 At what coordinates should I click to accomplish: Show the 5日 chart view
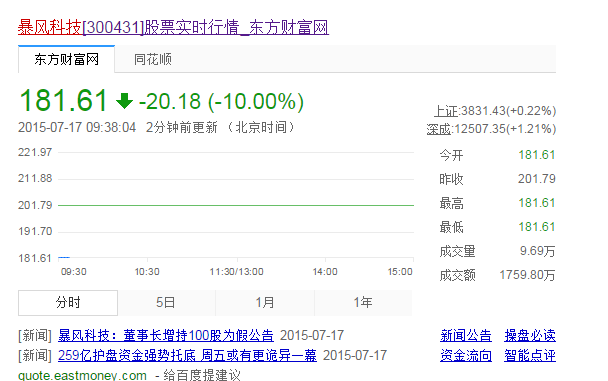(x=166, y=302)
